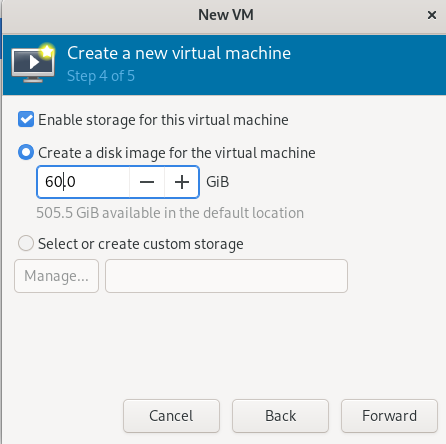This screenshot has height=444, width=446.
Task: Increase disk size with the plus button
Action: click(x=182, y=182)
